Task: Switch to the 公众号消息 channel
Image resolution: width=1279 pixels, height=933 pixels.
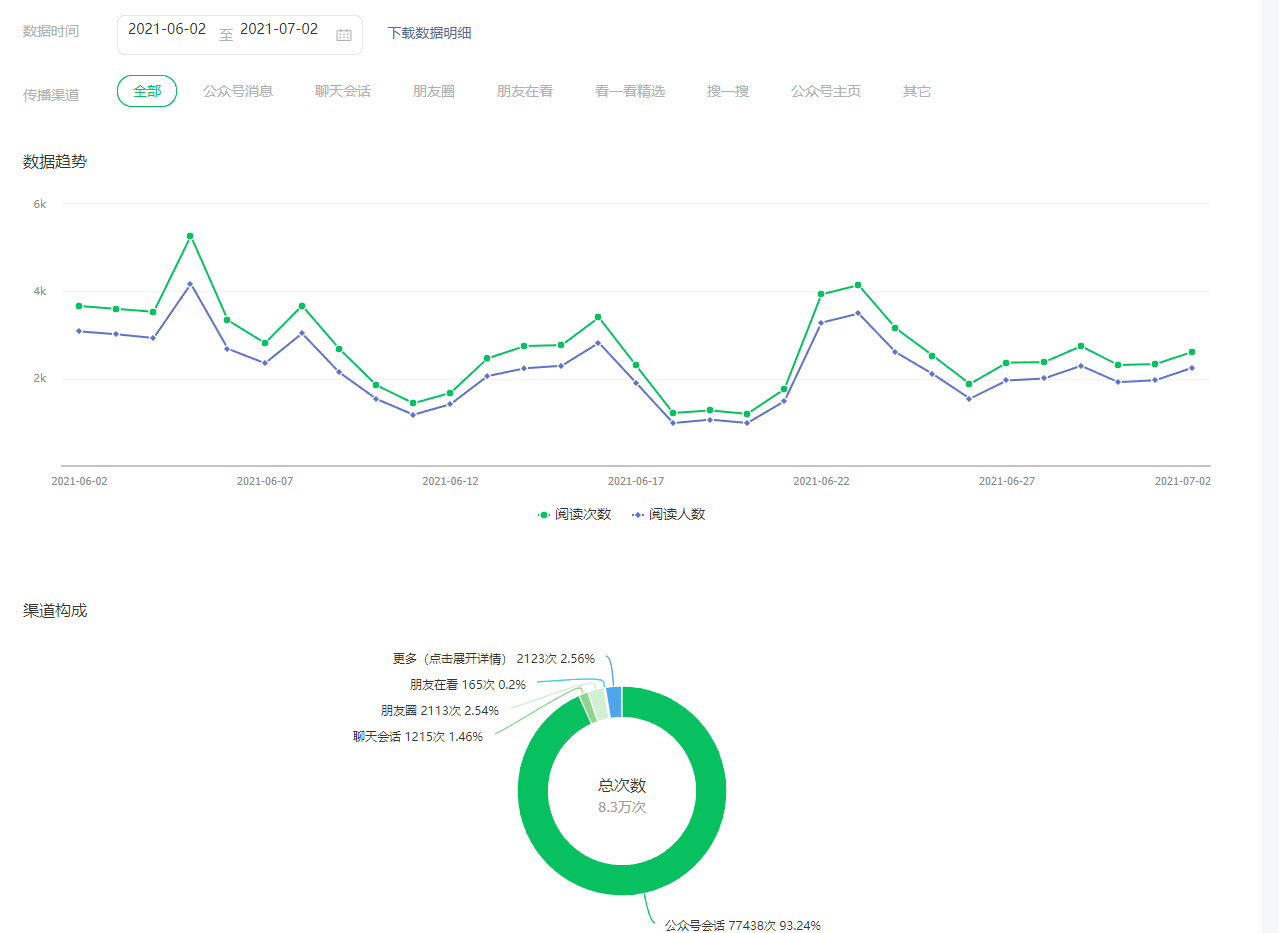Action: pyautogui.click(x=238, y=91)
